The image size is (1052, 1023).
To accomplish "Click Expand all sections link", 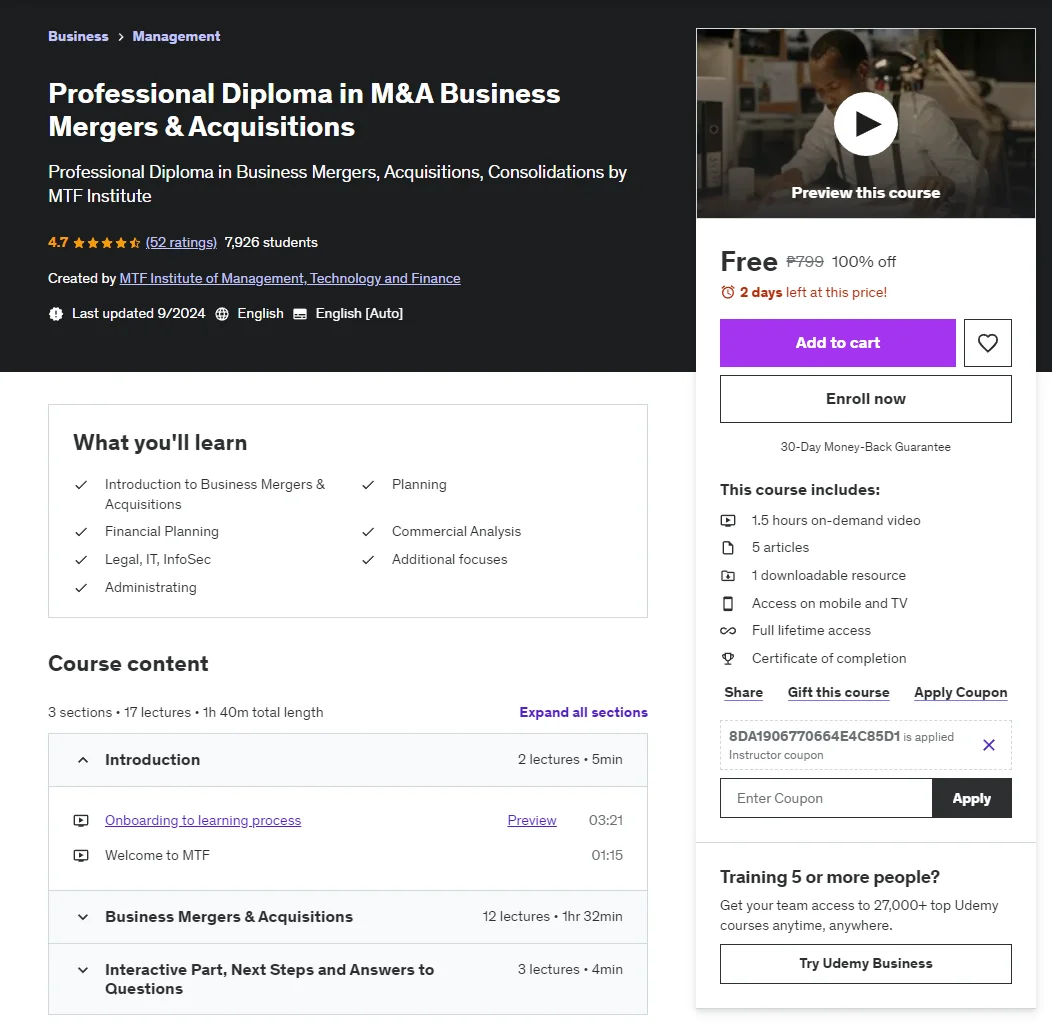I will point(583,712).
